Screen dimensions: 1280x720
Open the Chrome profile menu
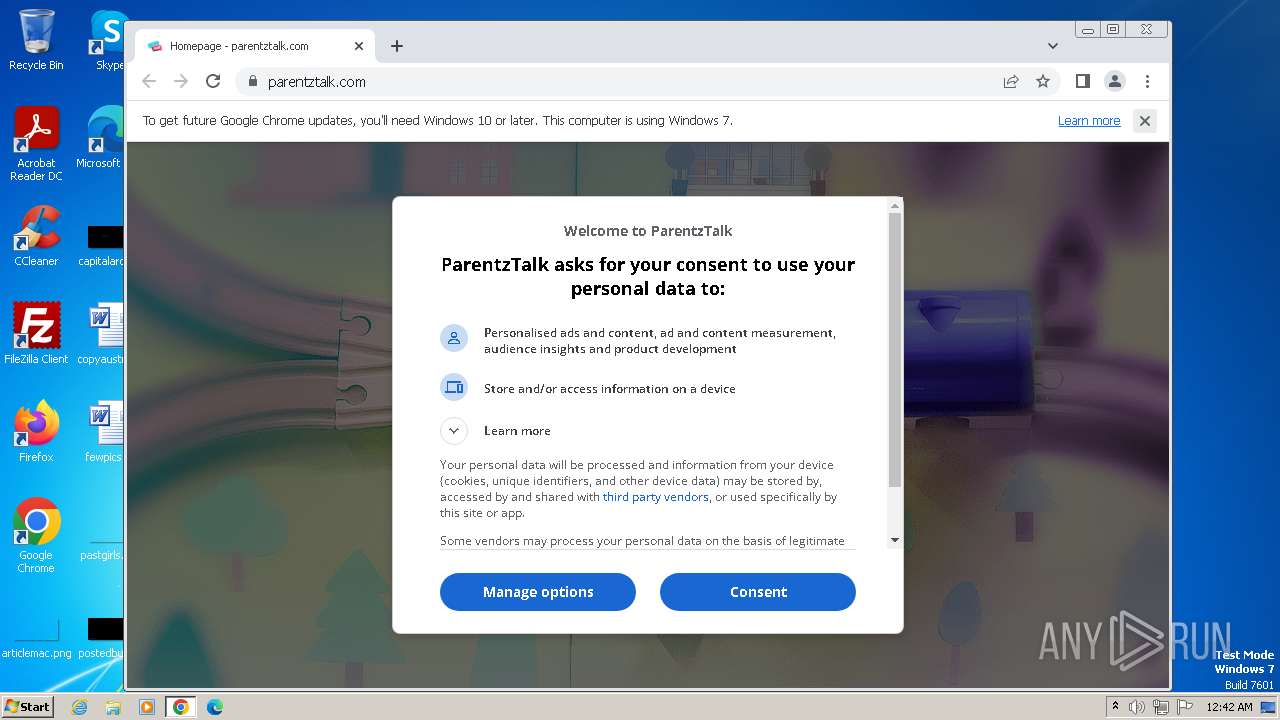coord(1114,81)
